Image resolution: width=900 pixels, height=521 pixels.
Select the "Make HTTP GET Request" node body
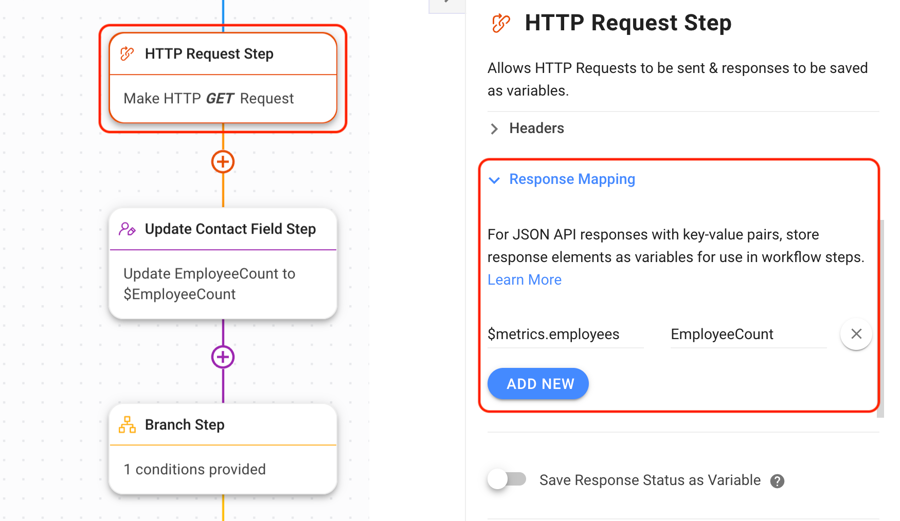coord(223,99)
